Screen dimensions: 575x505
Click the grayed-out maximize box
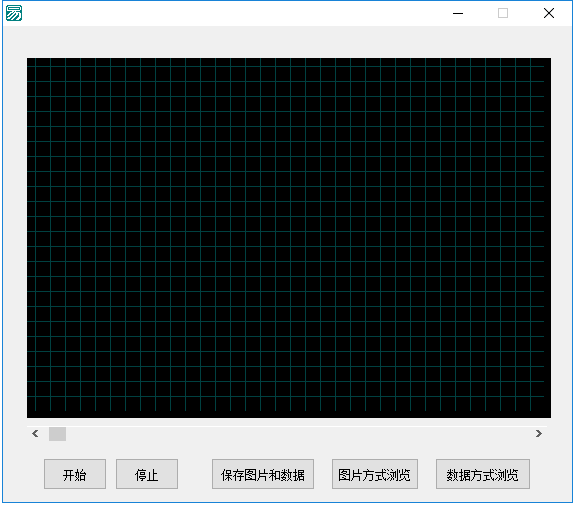click(x=503, y=13)
